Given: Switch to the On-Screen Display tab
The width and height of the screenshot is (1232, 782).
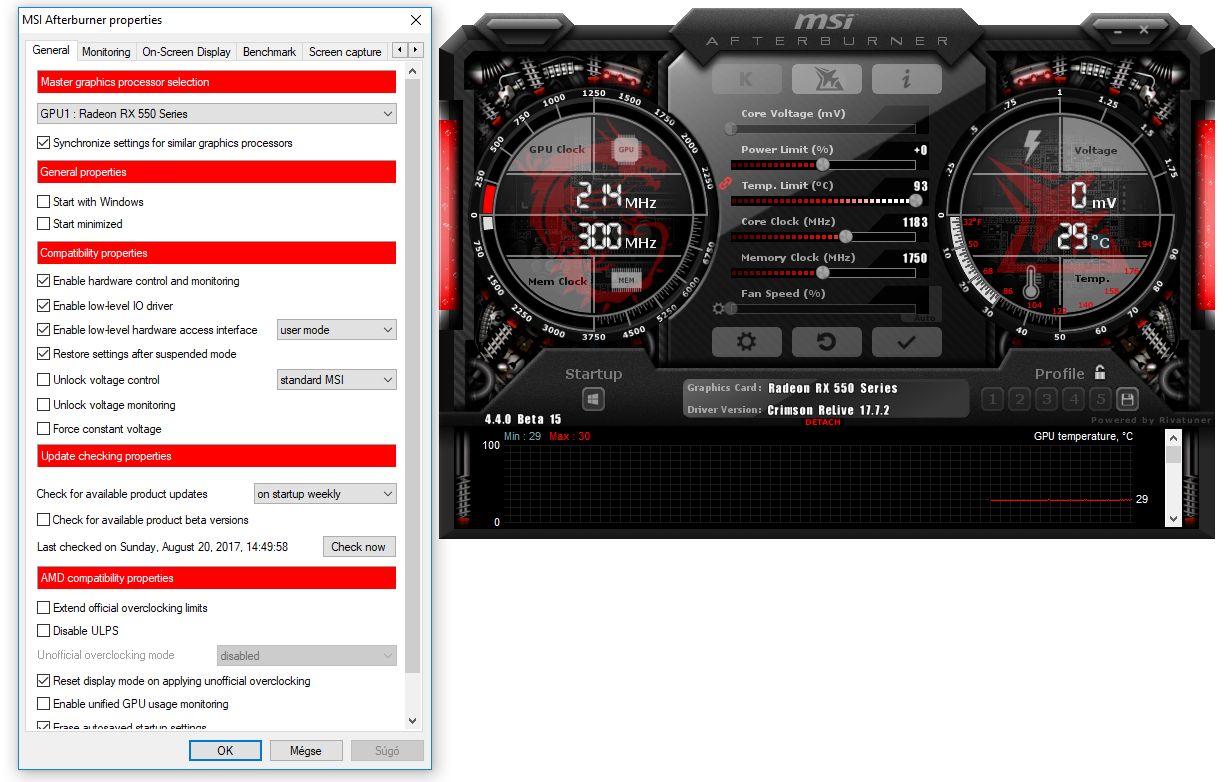Looking at the screenshot, I should 186,52.
